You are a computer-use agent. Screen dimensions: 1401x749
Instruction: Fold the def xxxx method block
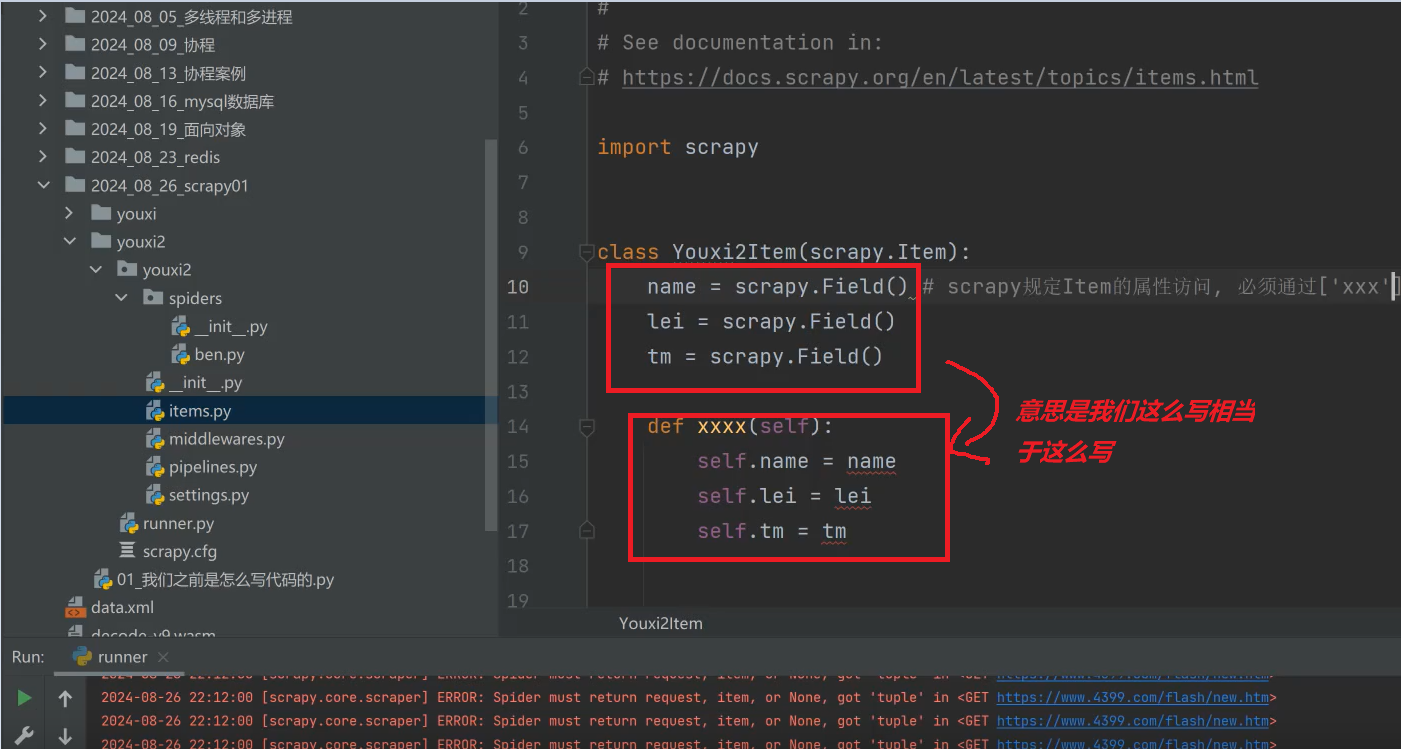tap(587, 427)
